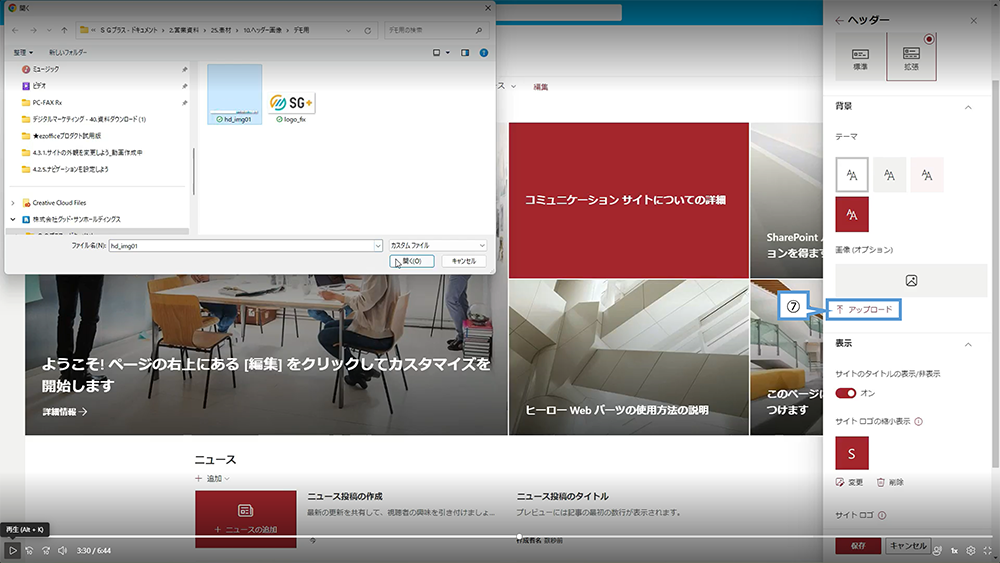Skip the video forward 10 seconds
This screenshot has height=563, width=1000.
pyautogui.click(x=46, y=550)
